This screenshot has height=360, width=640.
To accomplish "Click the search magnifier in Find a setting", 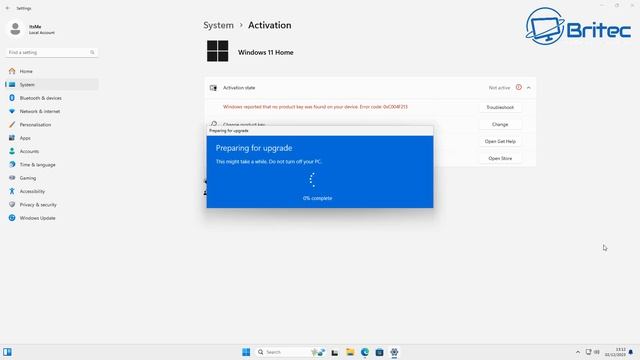I will pyautogui.click(x=92, y=52).
